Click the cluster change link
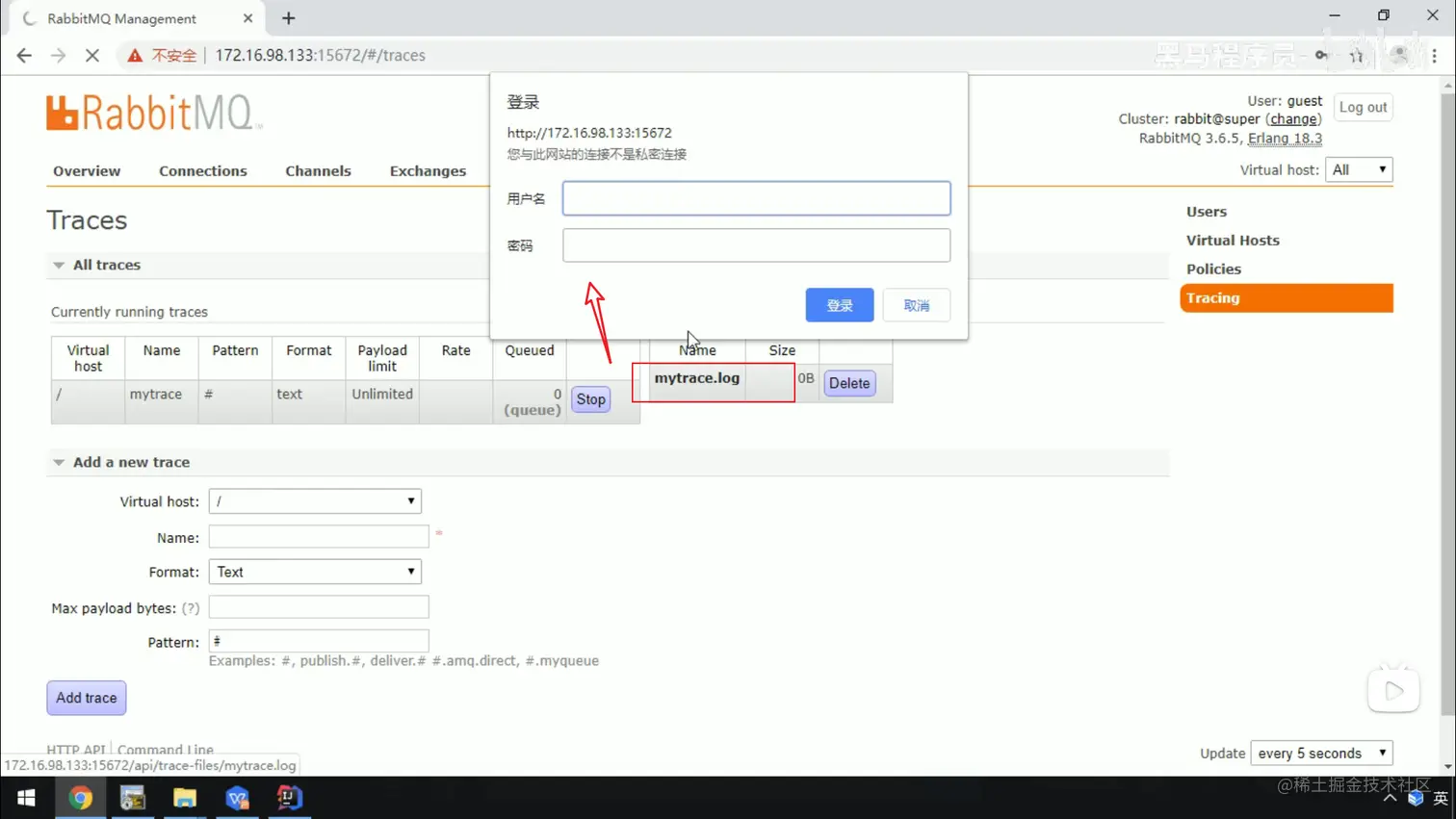 (x=1293, y=119)
